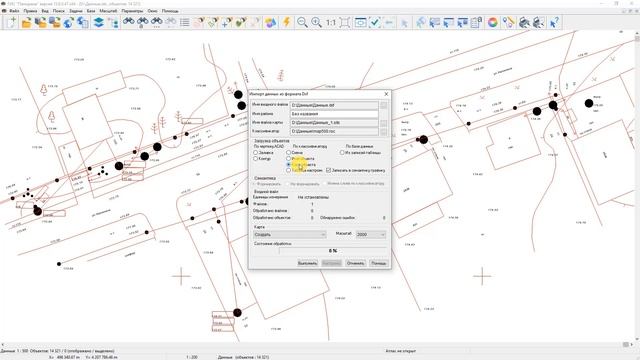Click the Имя района input field
640x360 pixels.
[x=334, y=114]
